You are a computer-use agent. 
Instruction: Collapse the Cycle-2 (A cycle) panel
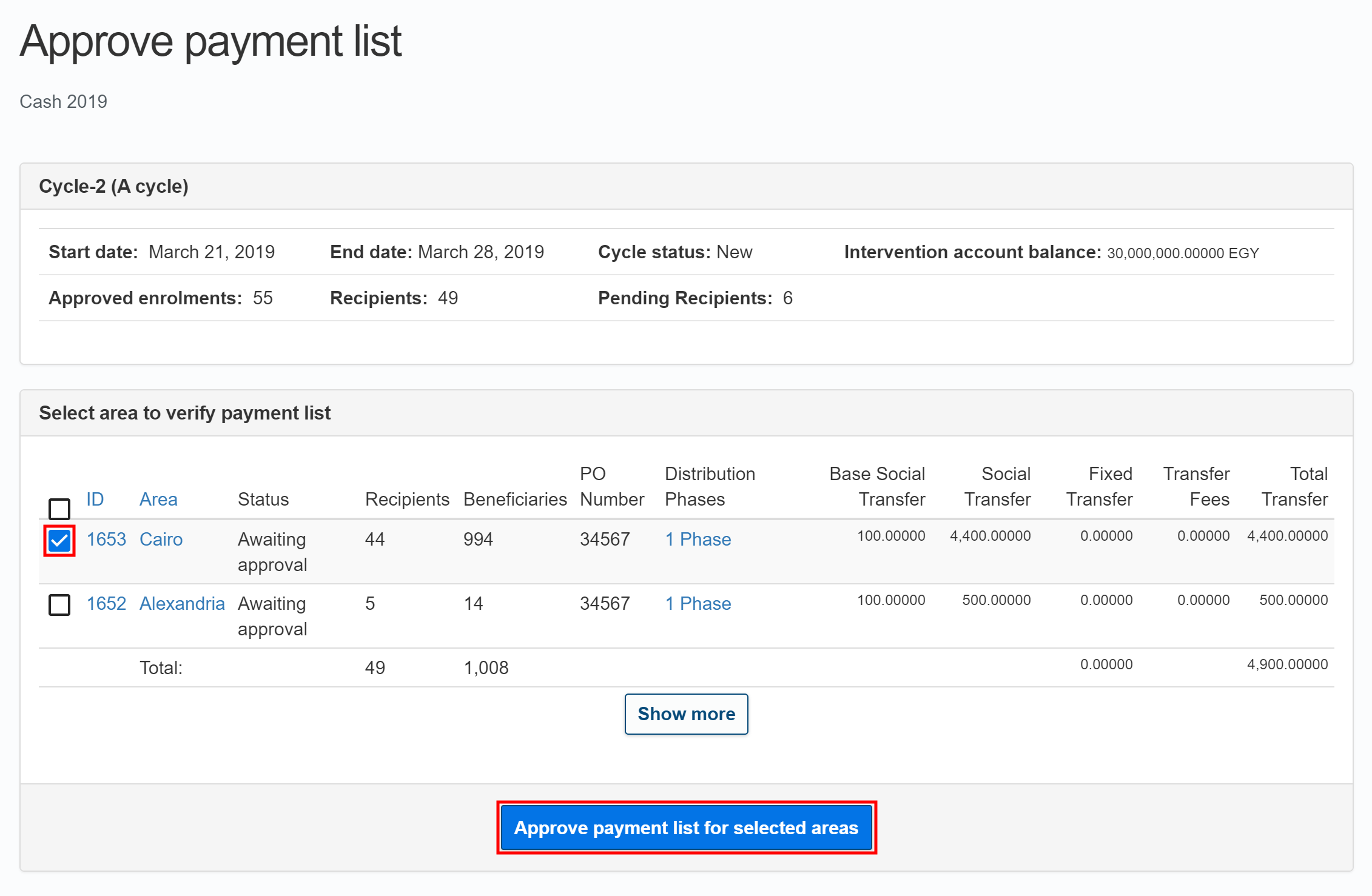(x=114, y=186)
